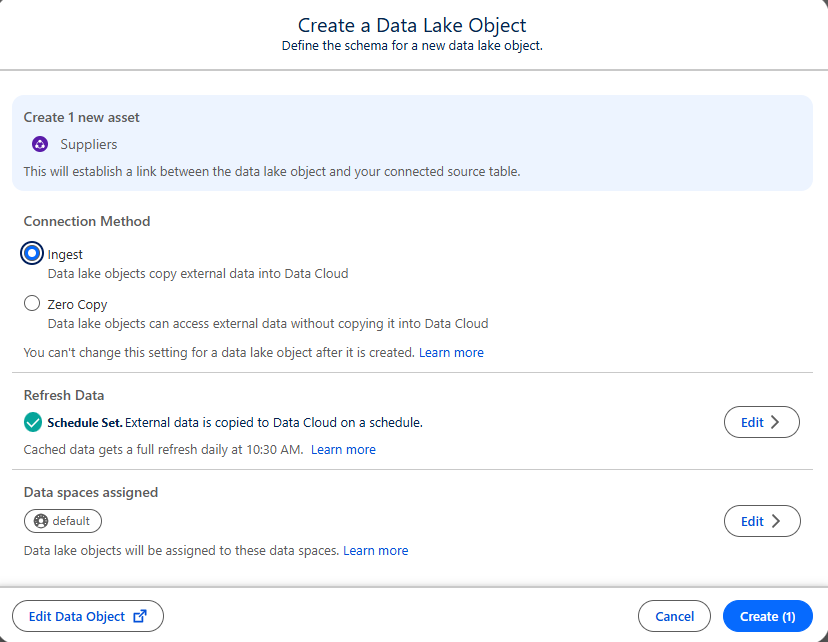Image resolution: width=828 pixels, height=642 pixels.
Task: Click the purple Suppliers asset icon
Action: [x=40, y=144]
